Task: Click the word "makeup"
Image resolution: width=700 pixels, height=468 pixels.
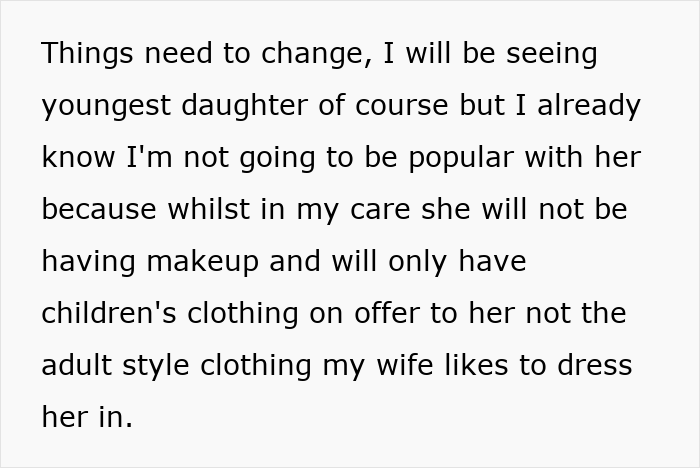Action: [203, 261]
